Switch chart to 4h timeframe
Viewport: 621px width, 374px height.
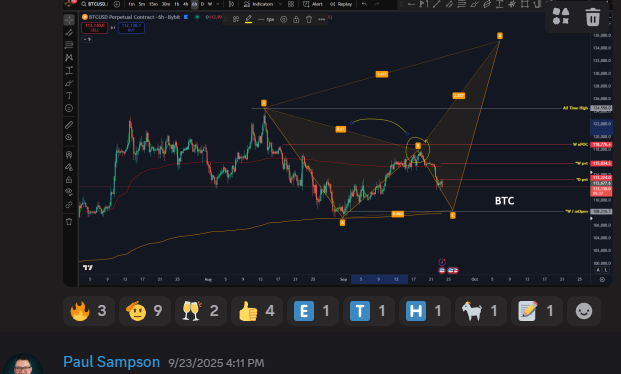[x=185, y=4]
